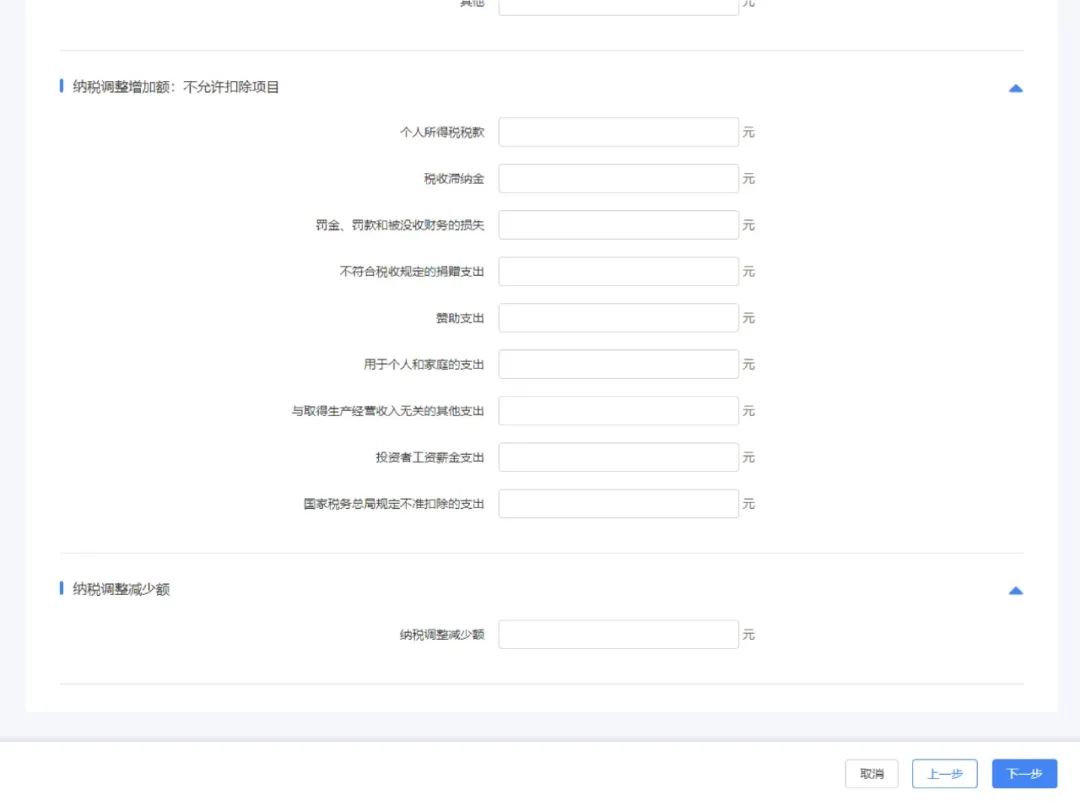This screenshot has width=1080, height=806.
Task: Focus the 国家税务总局规定不准扣除的支出 field
Action: [618, 504]
